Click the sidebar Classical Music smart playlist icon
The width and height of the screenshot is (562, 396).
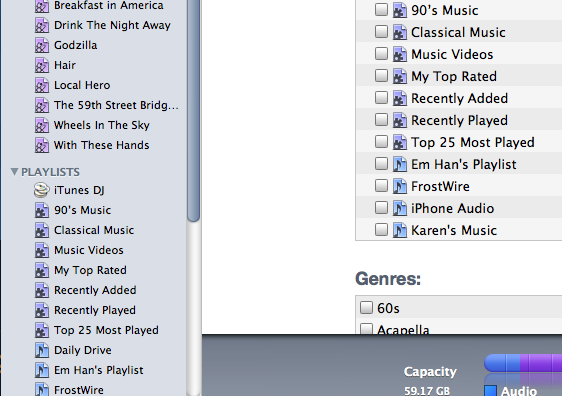click(42, 230)
